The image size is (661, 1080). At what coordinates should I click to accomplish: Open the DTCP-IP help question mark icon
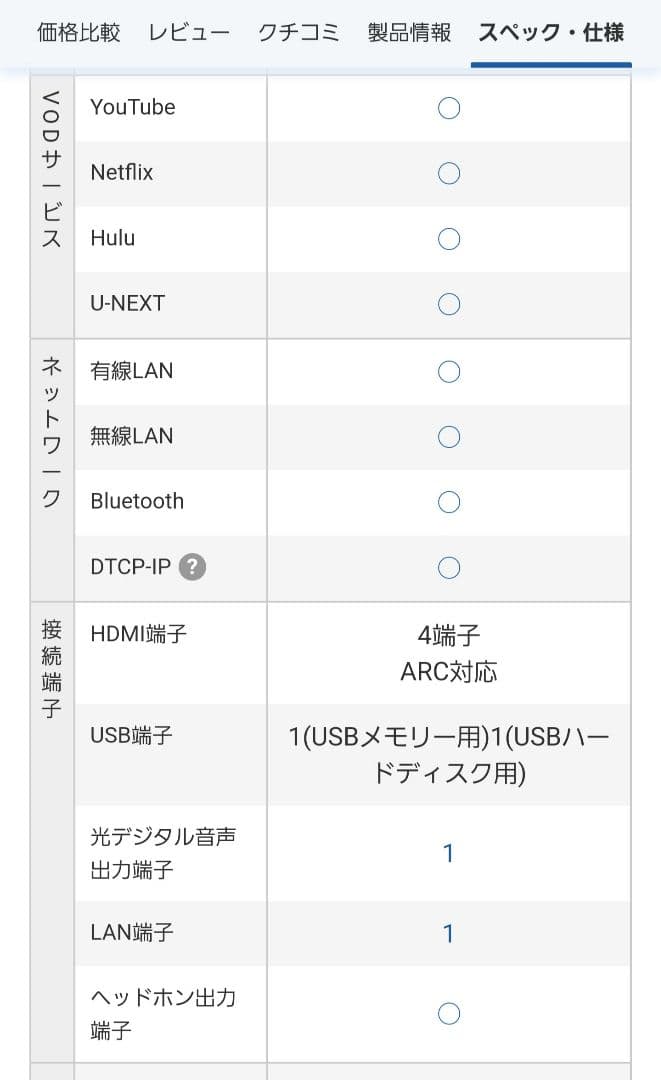(191, 567)
